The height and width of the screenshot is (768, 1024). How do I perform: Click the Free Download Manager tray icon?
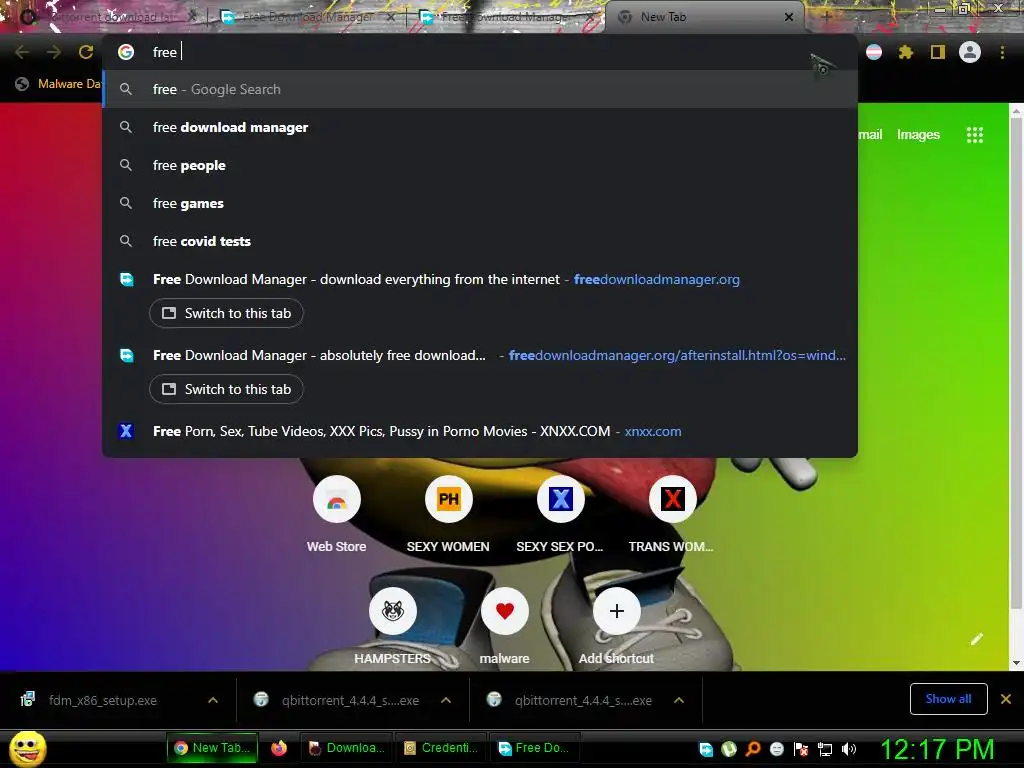pos(706,749)
